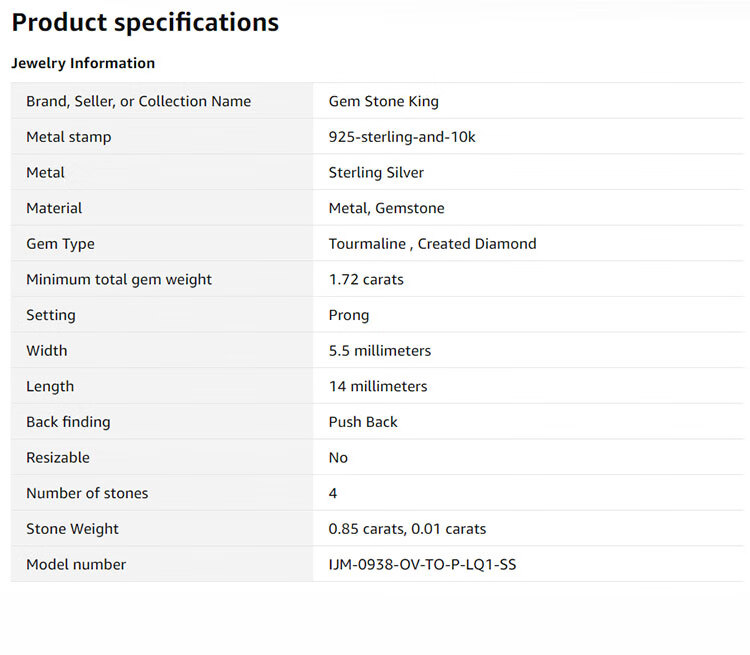Click the Push Back value

click(x=363, y=422)
